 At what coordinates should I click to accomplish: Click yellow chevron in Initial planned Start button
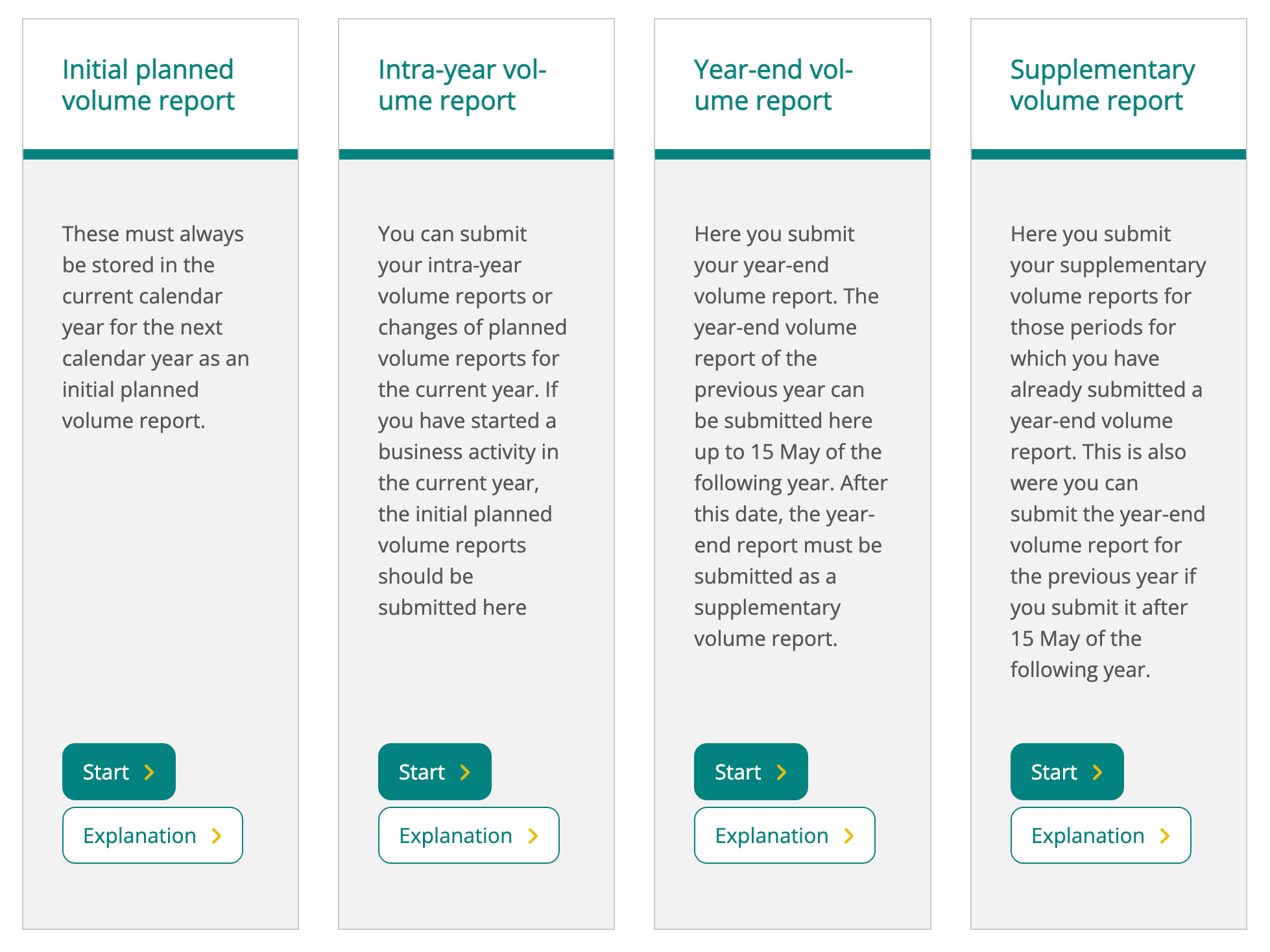coord(149,772)
